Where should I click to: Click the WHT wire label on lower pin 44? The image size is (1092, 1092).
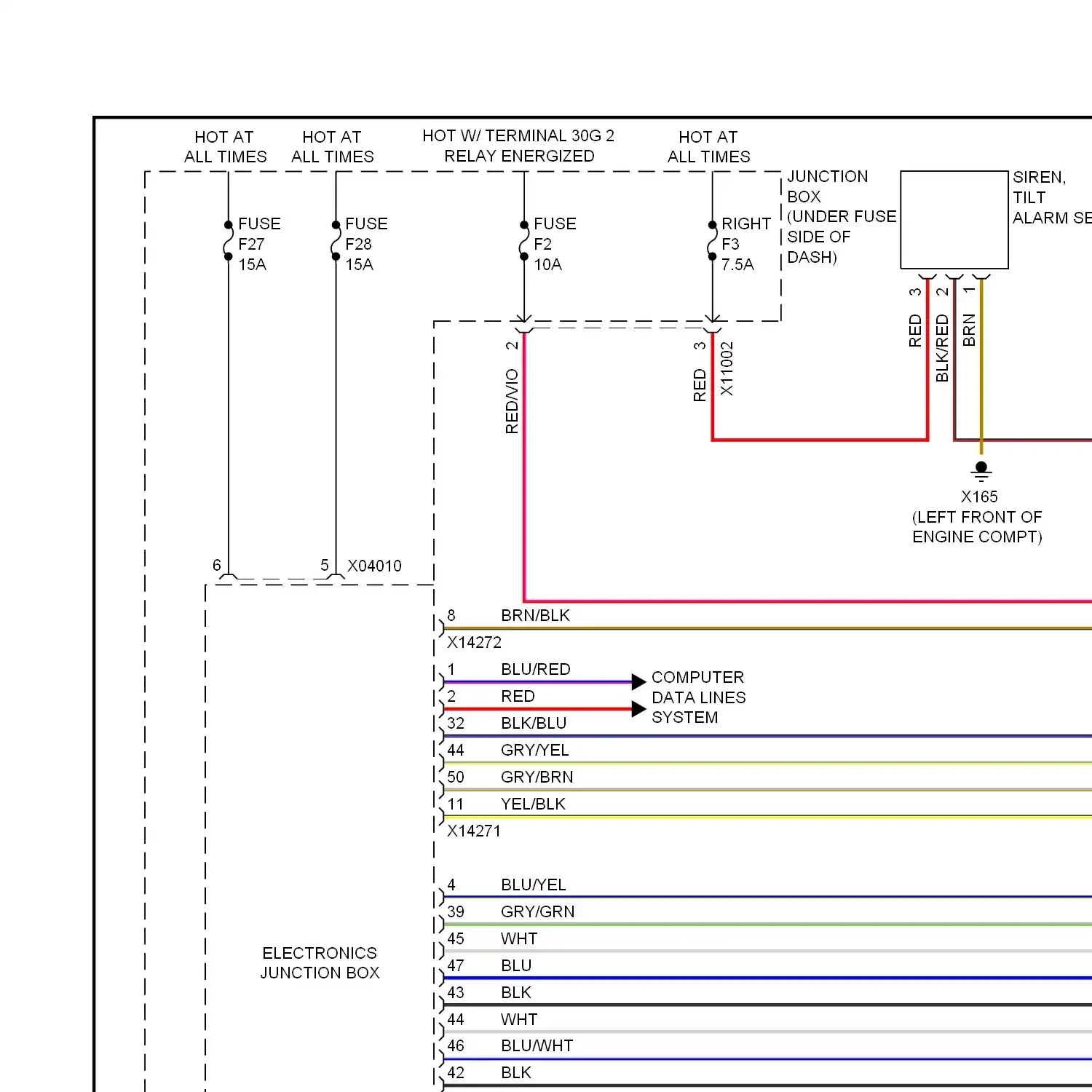(x=519, y=1019)
